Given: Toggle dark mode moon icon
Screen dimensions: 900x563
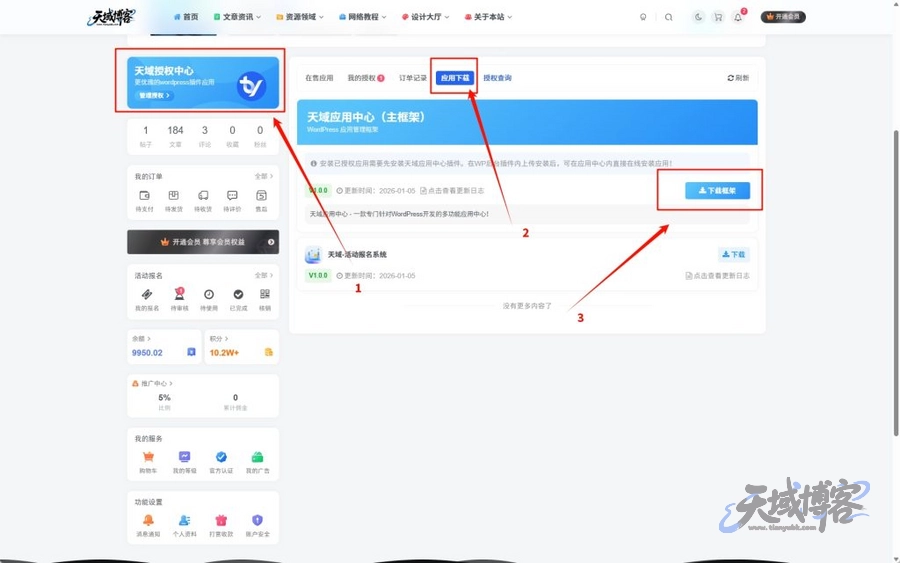Looking at the screenshot, I should pos(698,17).
